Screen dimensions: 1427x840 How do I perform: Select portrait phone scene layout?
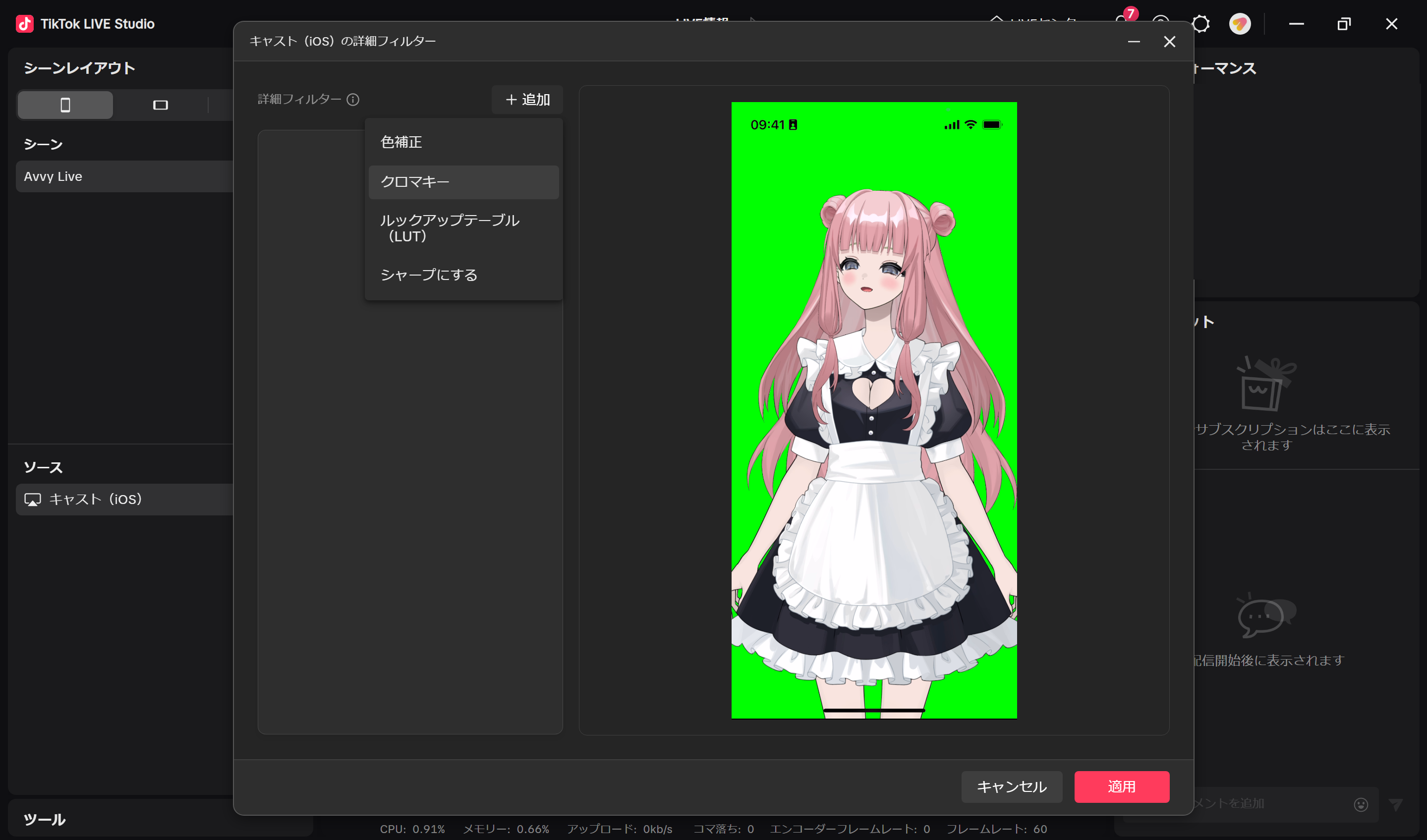65,105
